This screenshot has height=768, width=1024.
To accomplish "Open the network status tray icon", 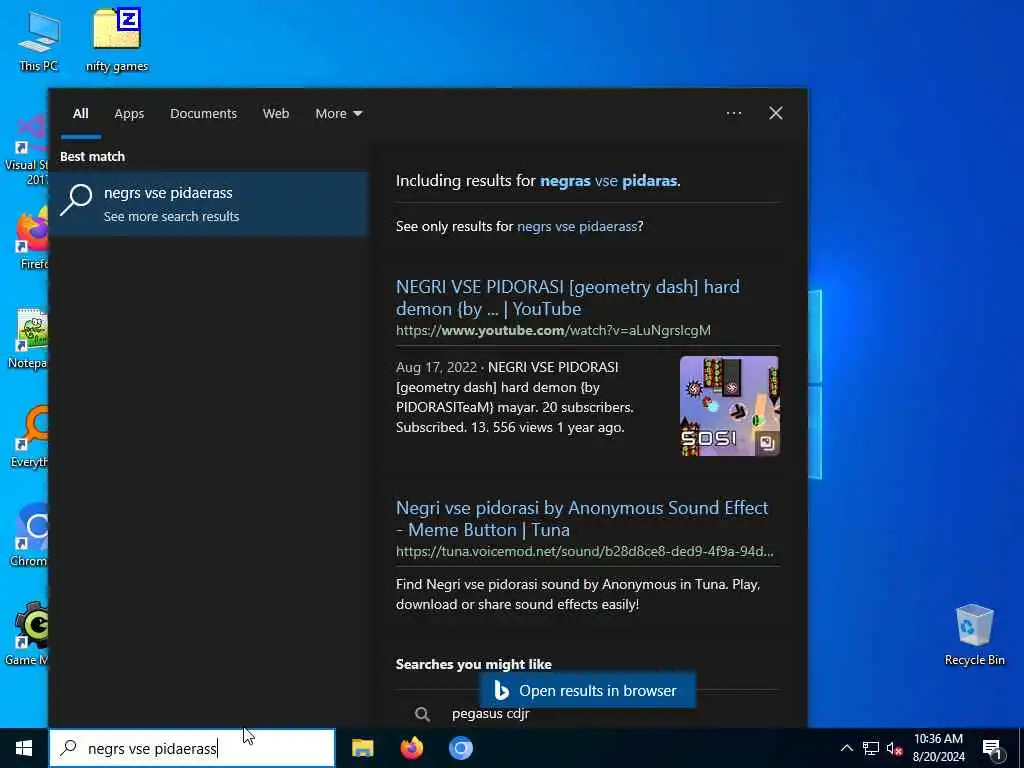I will (x=871, y=748).
